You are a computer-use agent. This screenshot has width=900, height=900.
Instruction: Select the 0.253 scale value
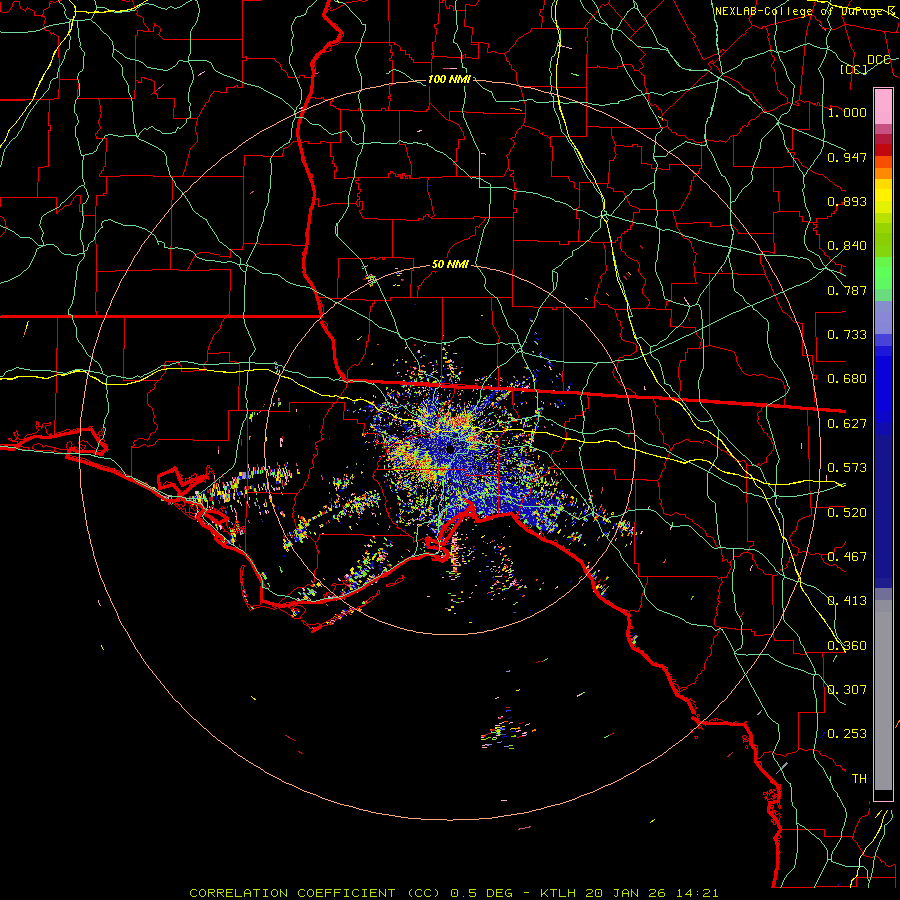coord(847,734)
